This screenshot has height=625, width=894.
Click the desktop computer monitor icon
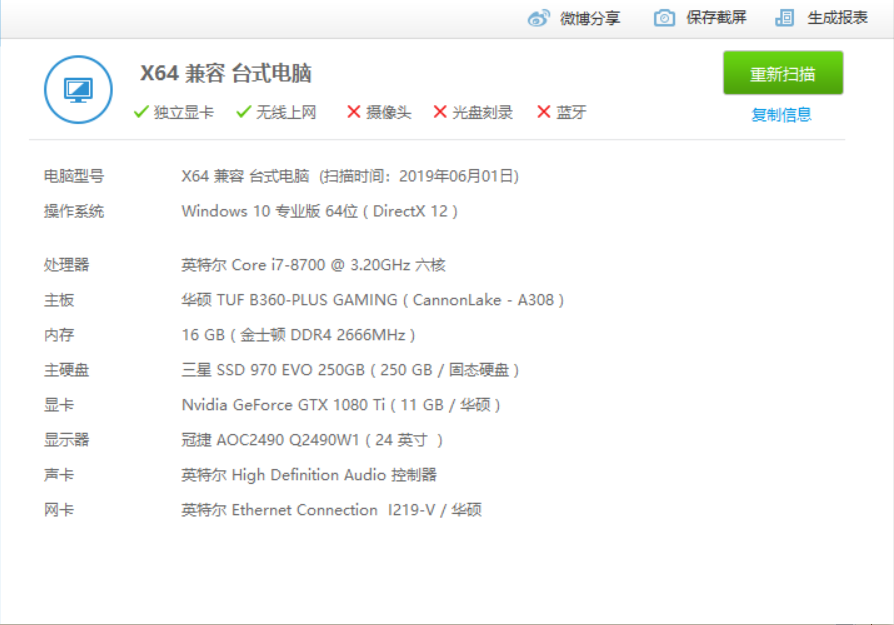tap(78, 90)
